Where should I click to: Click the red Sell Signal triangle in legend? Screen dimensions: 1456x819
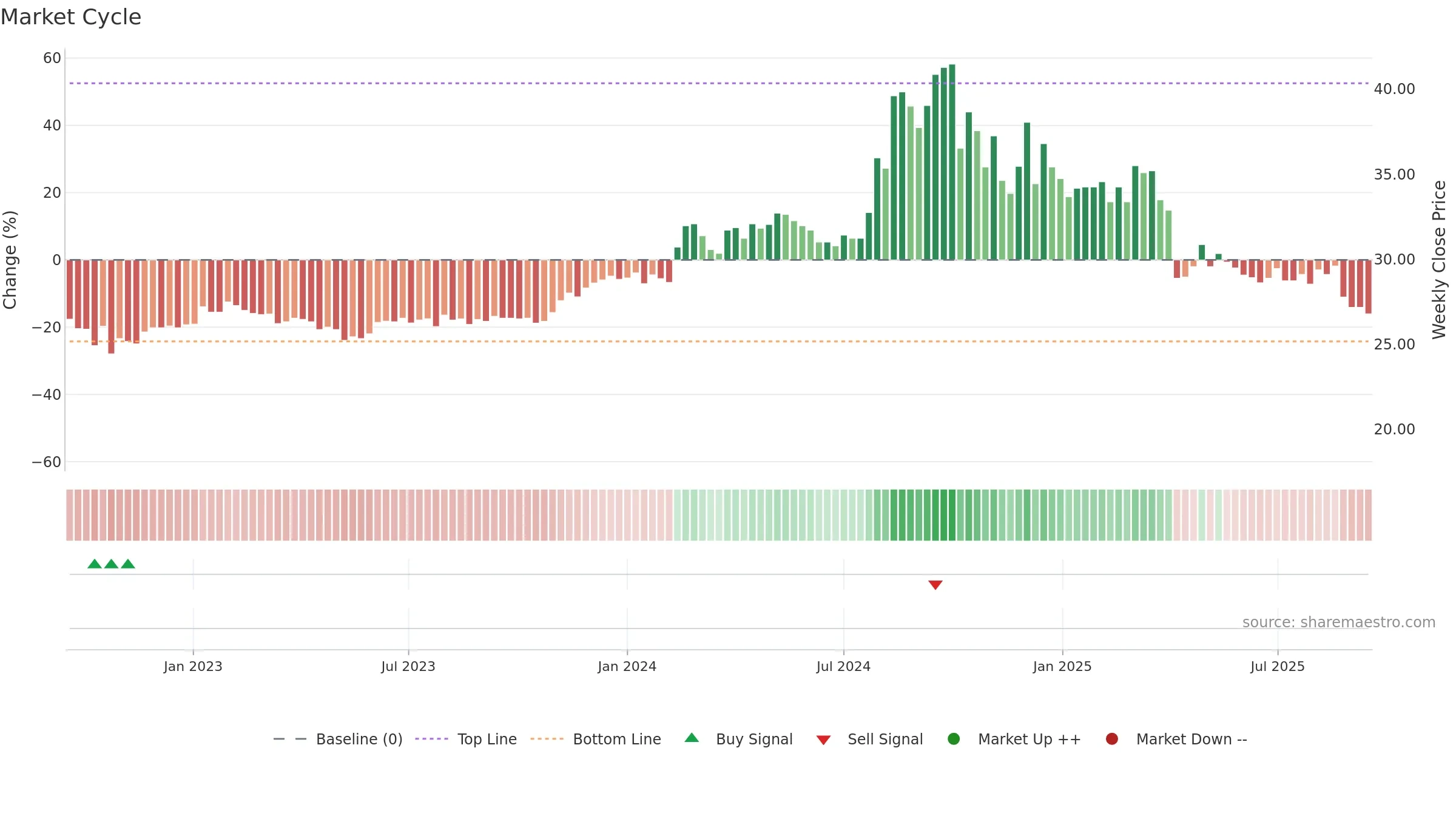pyautogui.click(x=823, y=740)
